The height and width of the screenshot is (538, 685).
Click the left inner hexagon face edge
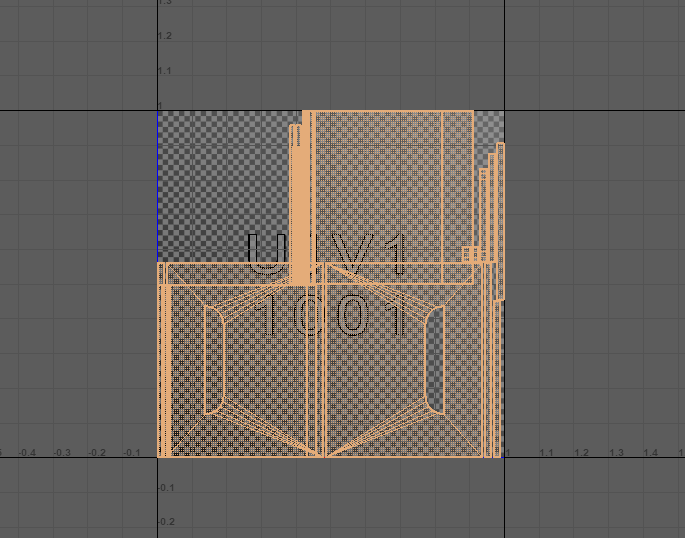pos(206,360)
